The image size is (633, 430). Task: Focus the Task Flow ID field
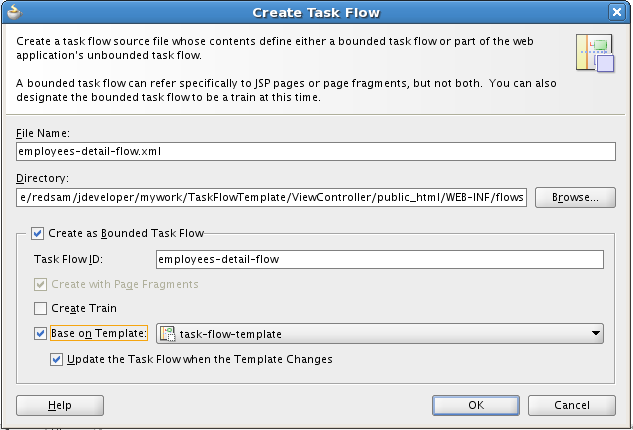click(x=379, y=260)
